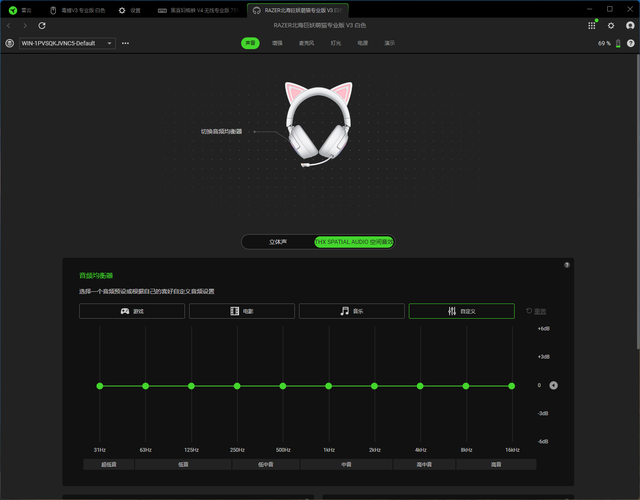Switch to the V3 mouse device tab
The height and width of the screenshot is (500, 640).
tap(77, 10)
